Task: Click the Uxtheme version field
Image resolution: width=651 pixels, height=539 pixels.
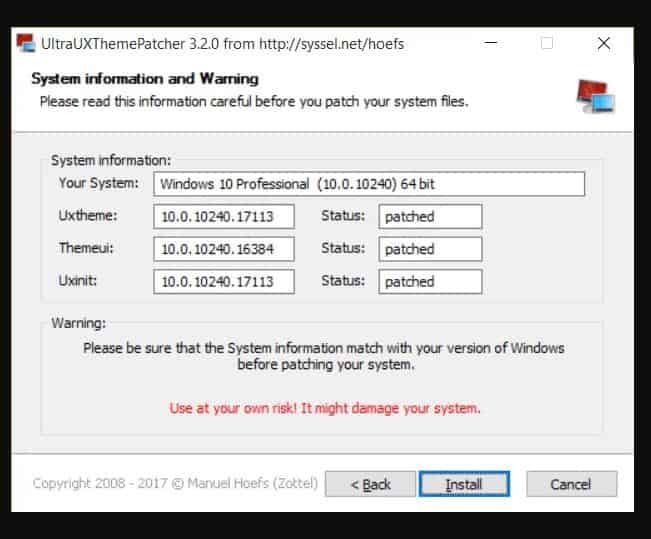Action: click(224, 216)
